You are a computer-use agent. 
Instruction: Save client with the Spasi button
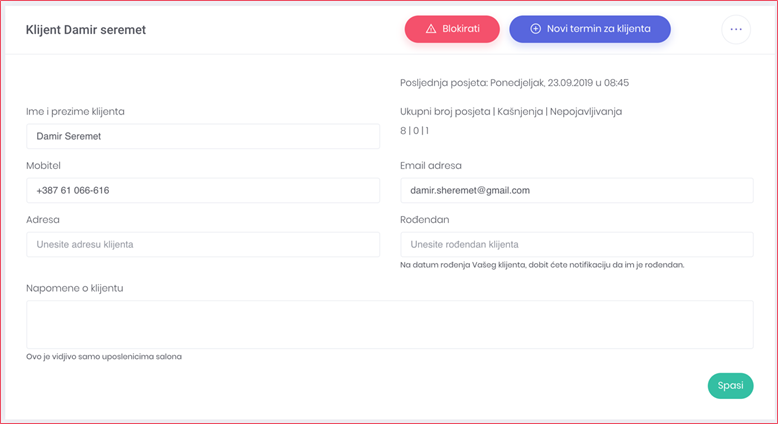730,386
